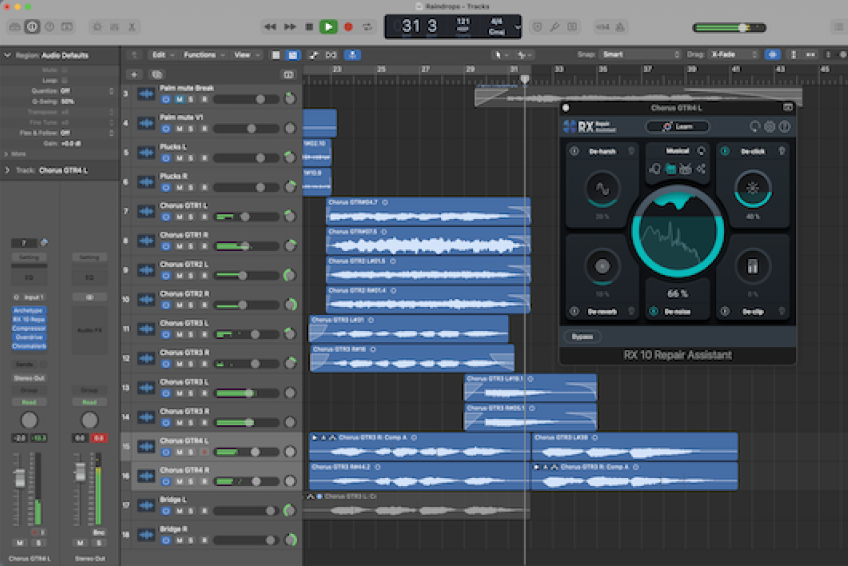Toggle the Inspector button in the control bar
Image resolution: width=848 pixels, height=566 pixels.
tap(32, 26)
